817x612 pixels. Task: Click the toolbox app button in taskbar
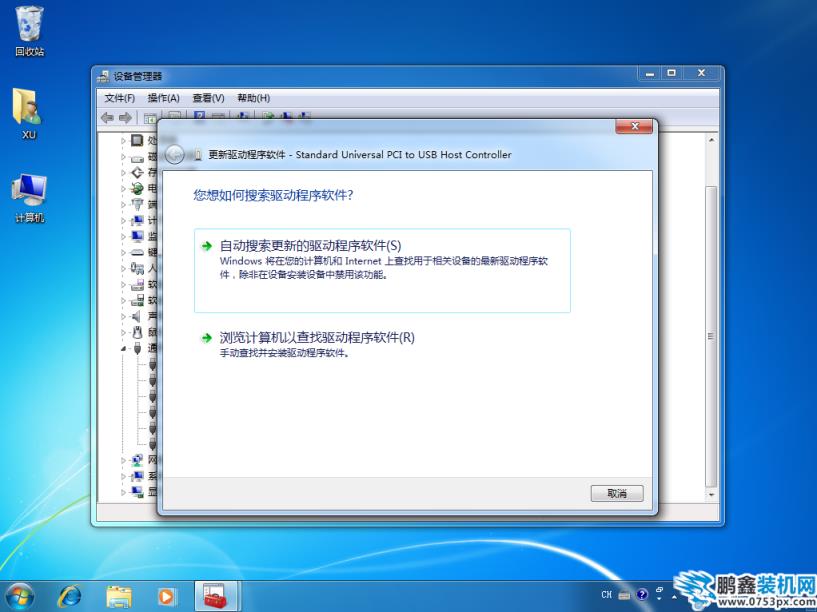[x=215, y=596]
